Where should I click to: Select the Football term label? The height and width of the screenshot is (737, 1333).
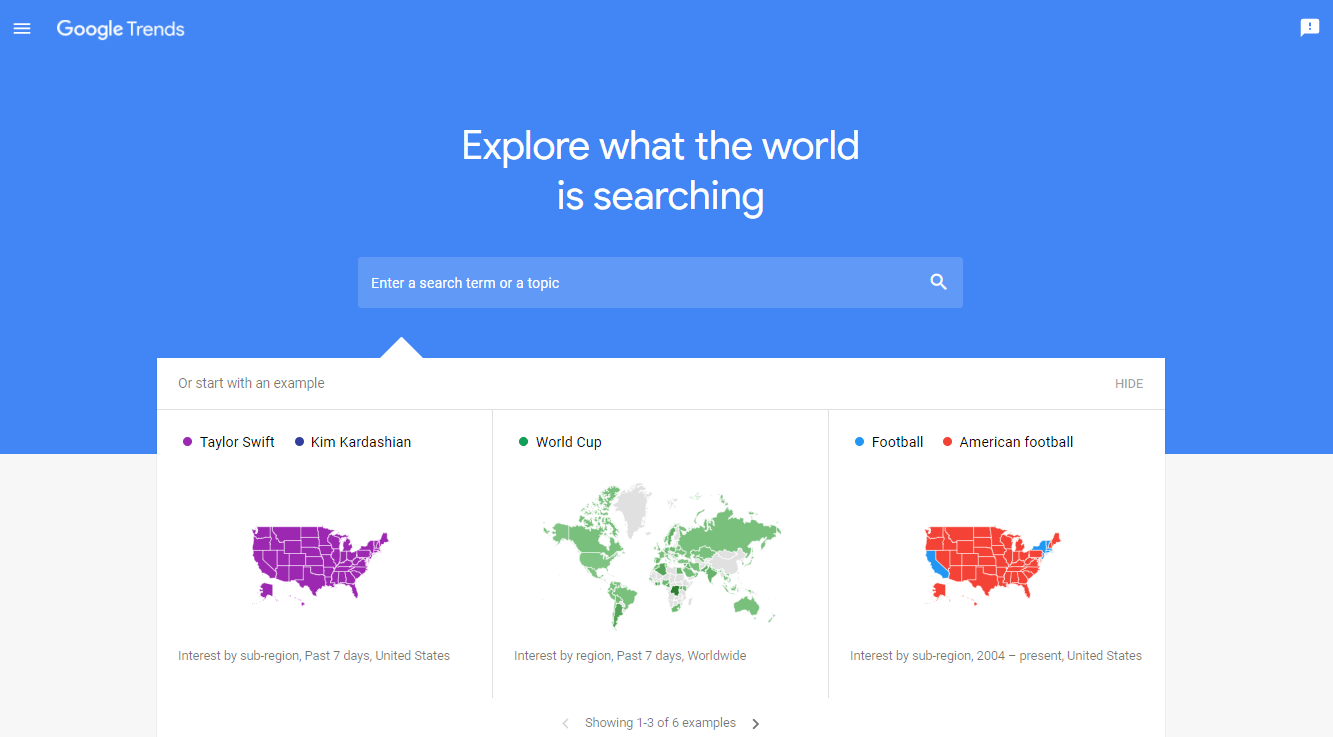point(898,442)
